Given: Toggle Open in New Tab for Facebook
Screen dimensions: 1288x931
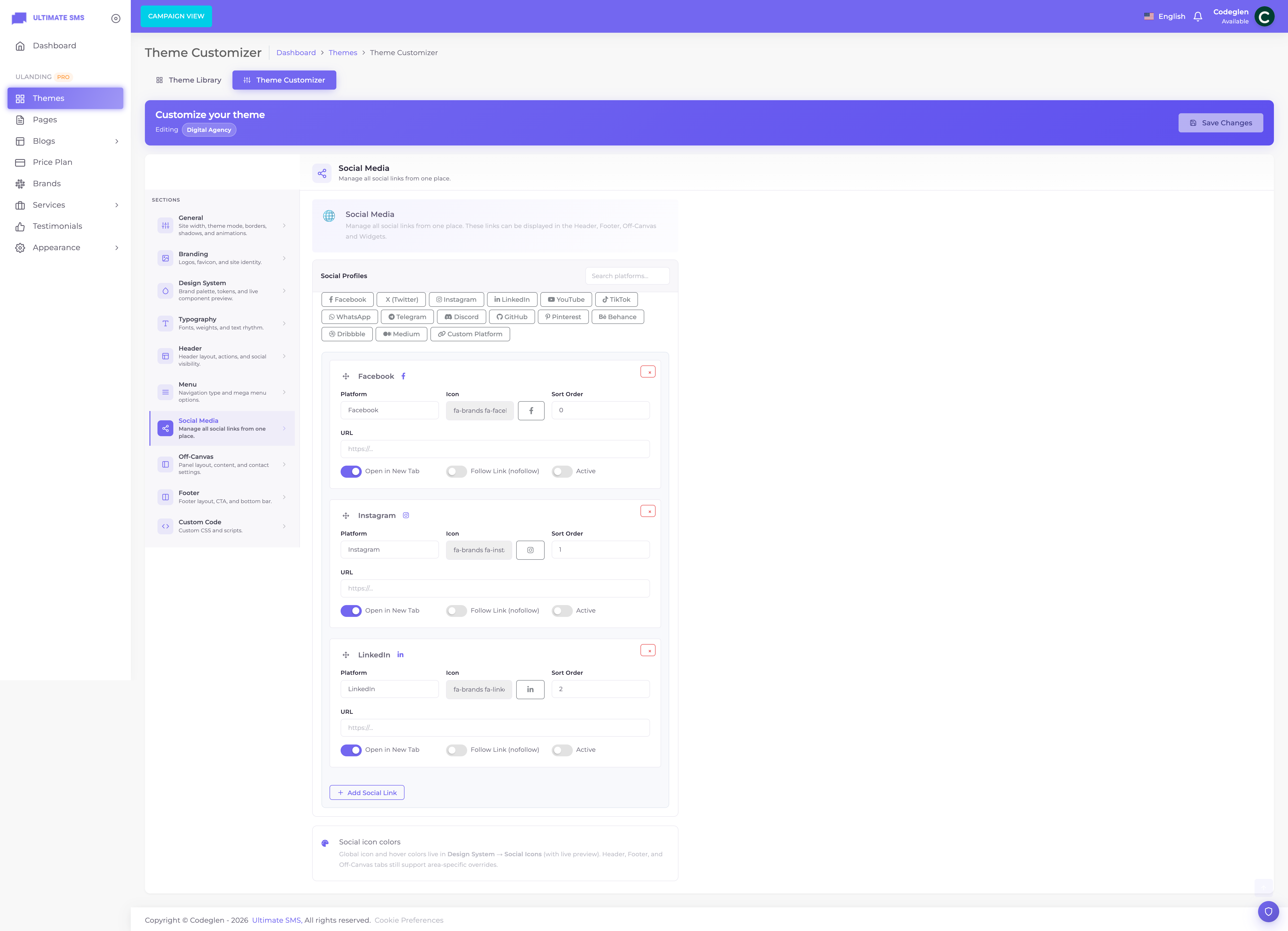Looking at the screenshot, I should (x=351, y=471).
